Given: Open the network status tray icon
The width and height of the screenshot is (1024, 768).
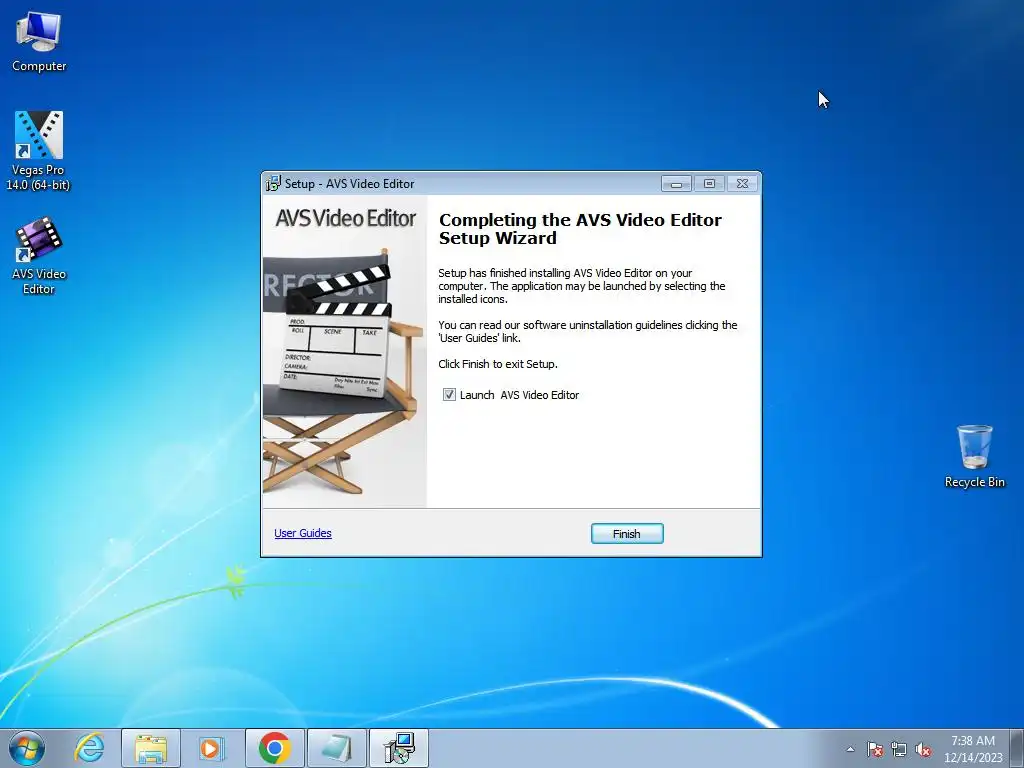Looking at the screenshot, I should point(899,749).
